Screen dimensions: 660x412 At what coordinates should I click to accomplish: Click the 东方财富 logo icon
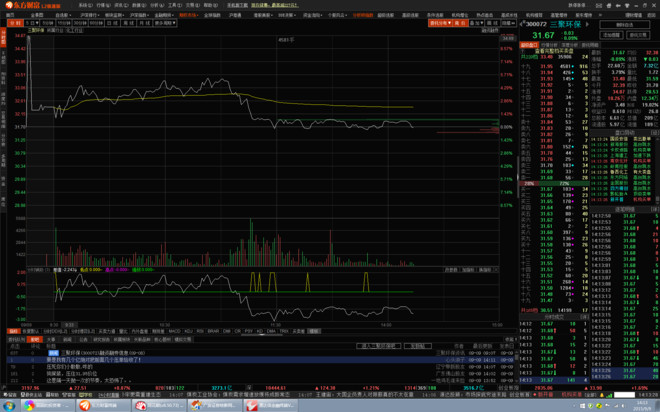[x=9, y=5]
